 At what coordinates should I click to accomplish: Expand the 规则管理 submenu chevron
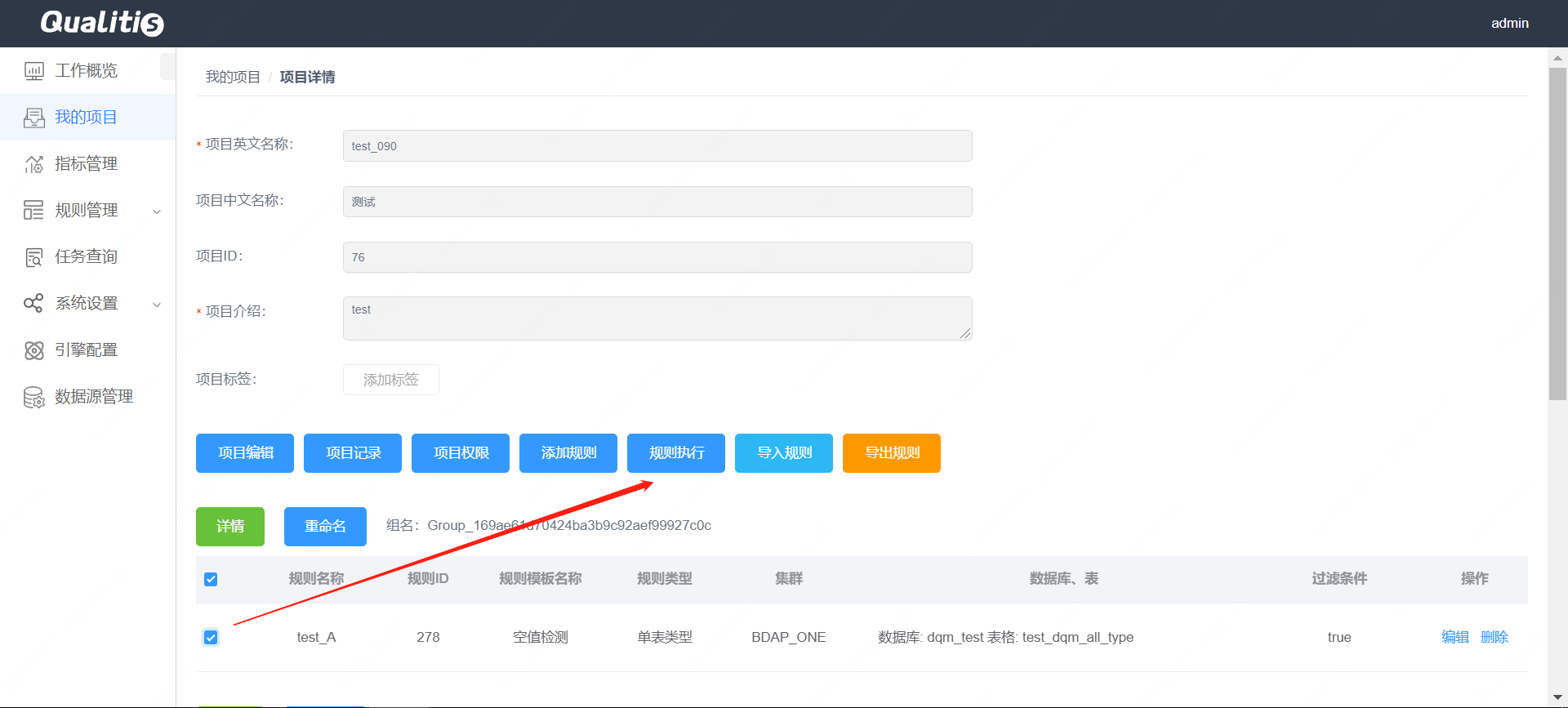coord(157,212)
